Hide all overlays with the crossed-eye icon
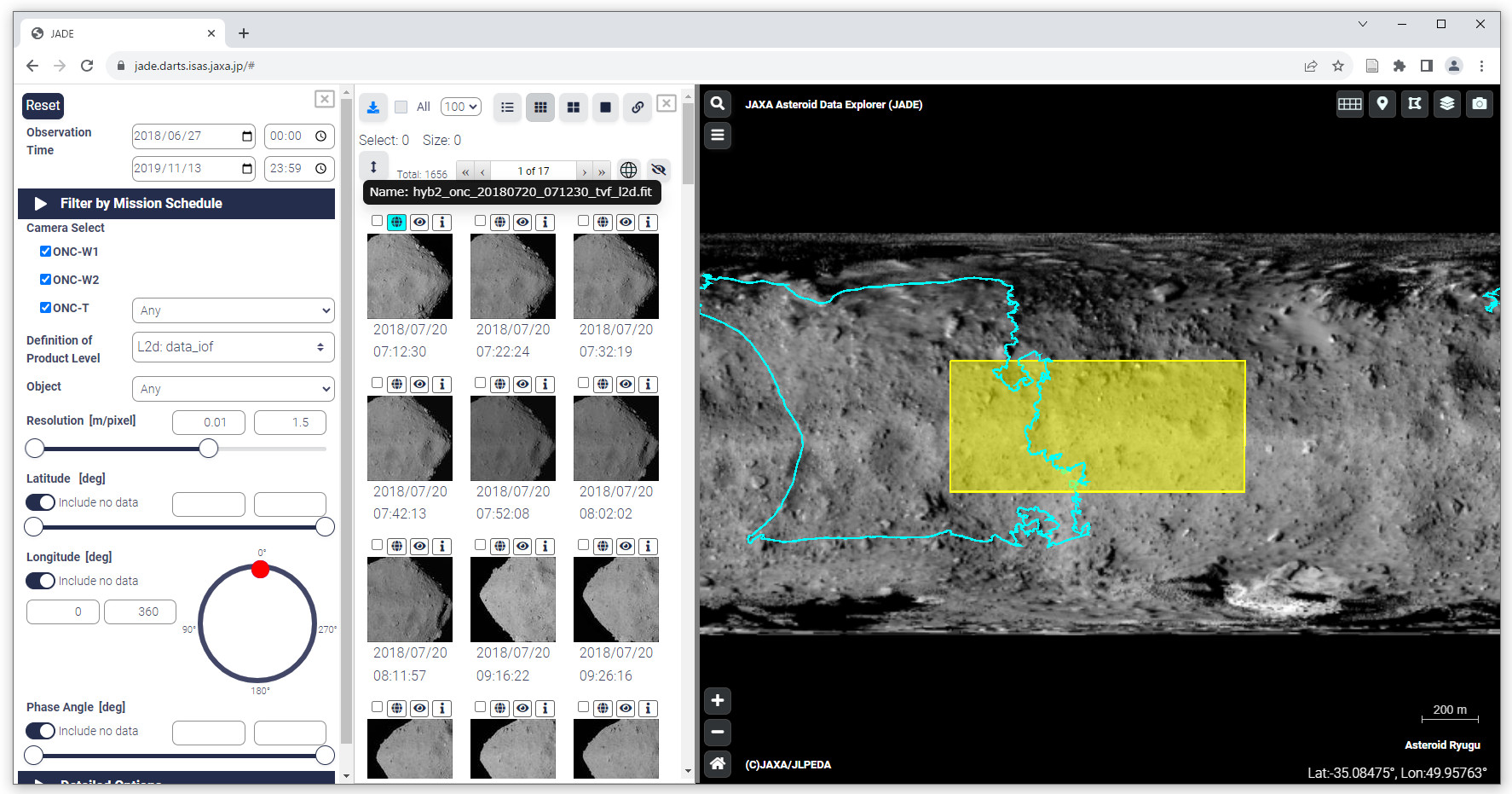This screenshot has height=794, width=1512. click(x=658, y=170)
